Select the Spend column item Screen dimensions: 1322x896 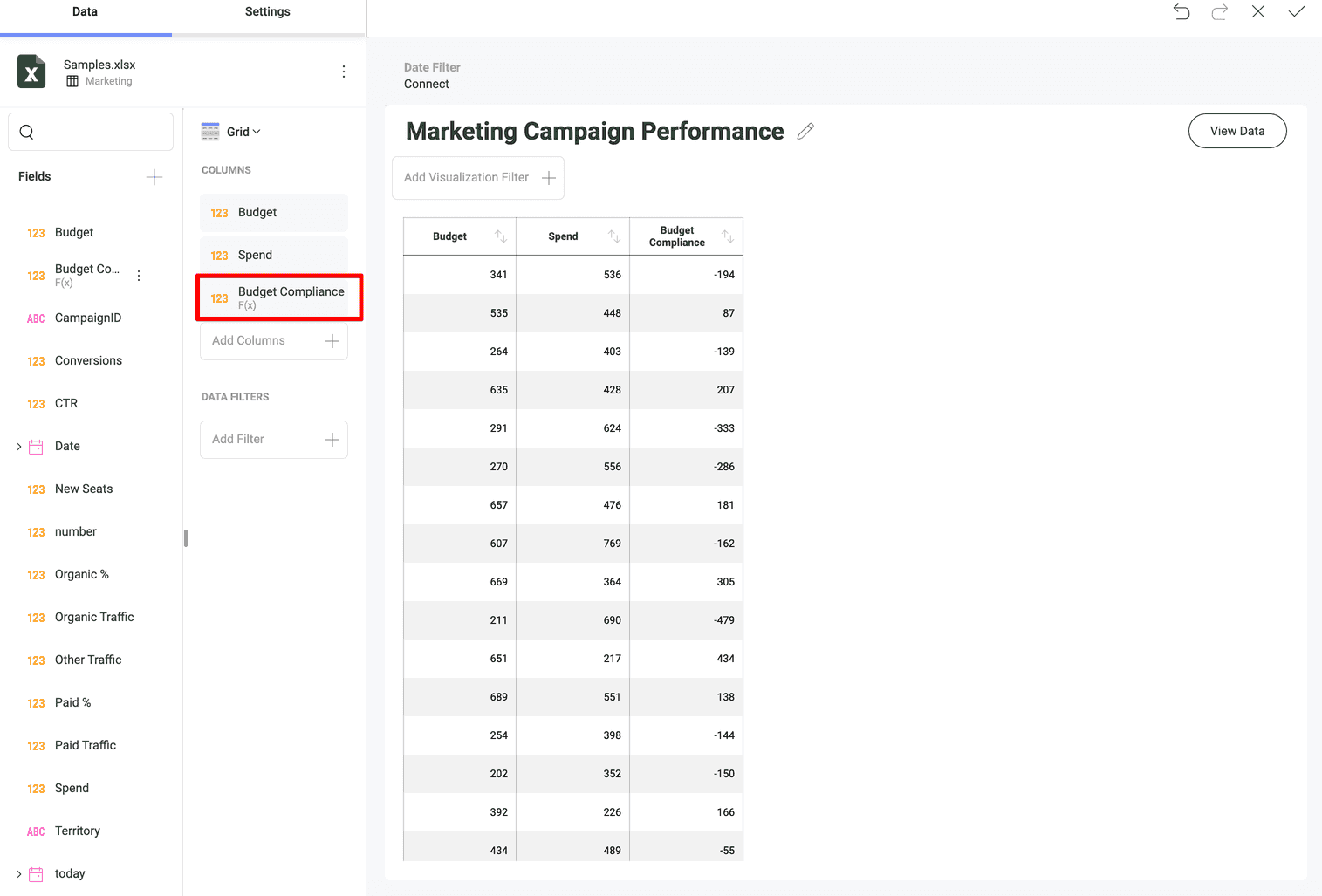click(274, 256)
